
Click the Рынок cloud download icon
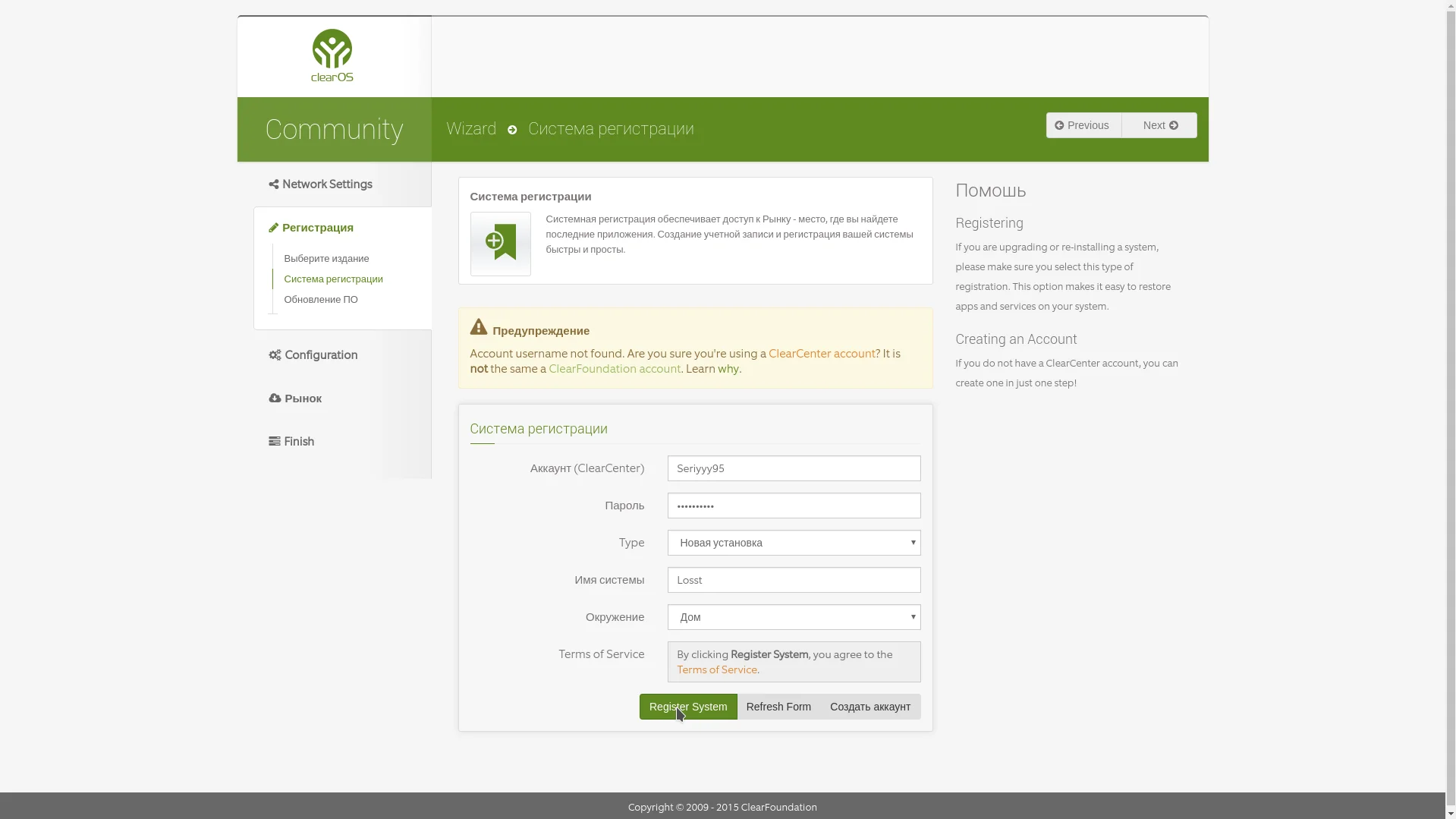pyautogui.click(x=275, y=398)
